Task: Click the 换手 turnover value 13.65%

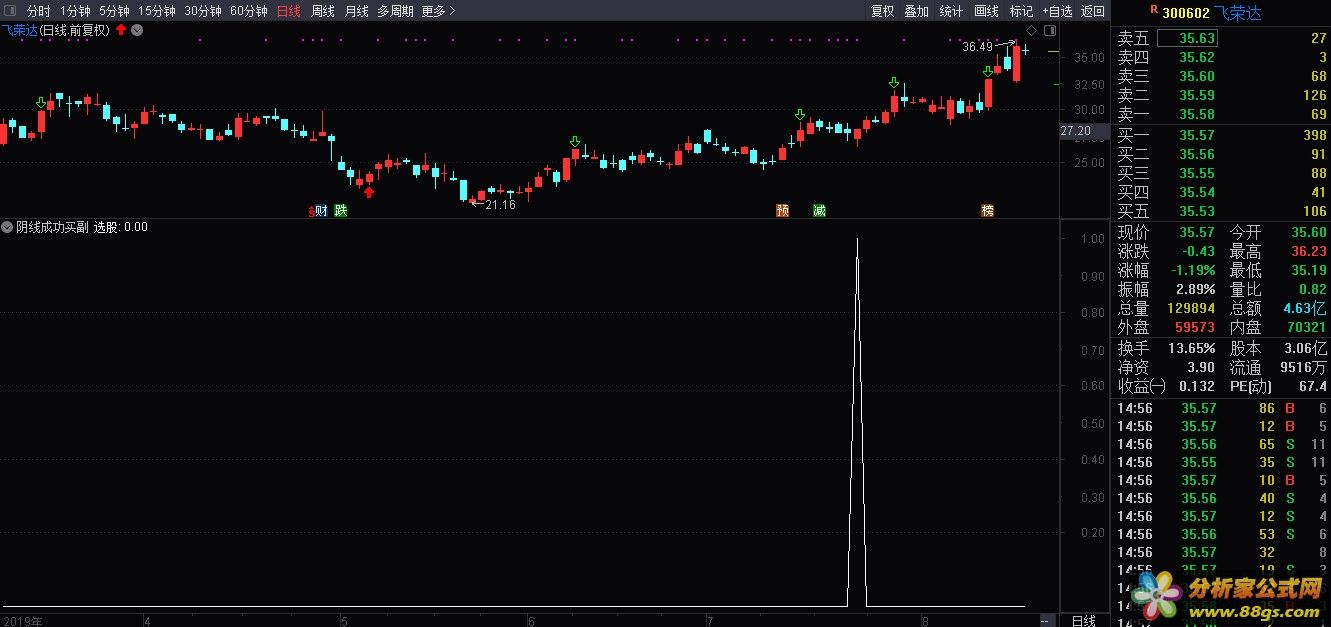Action: pos(1191,348)
